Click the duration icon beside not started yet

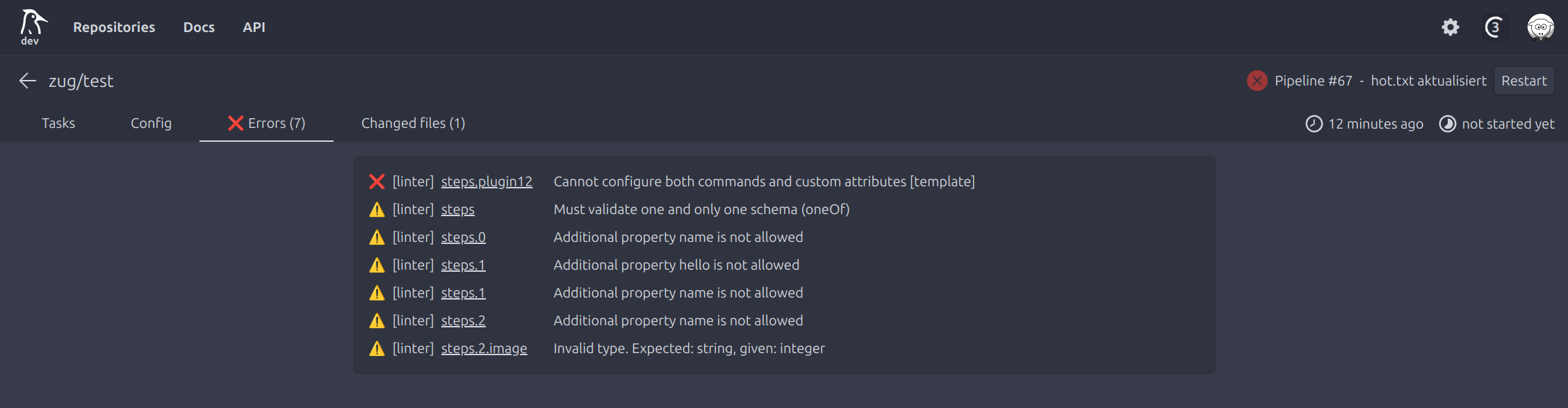click(x=1447, y=123)
